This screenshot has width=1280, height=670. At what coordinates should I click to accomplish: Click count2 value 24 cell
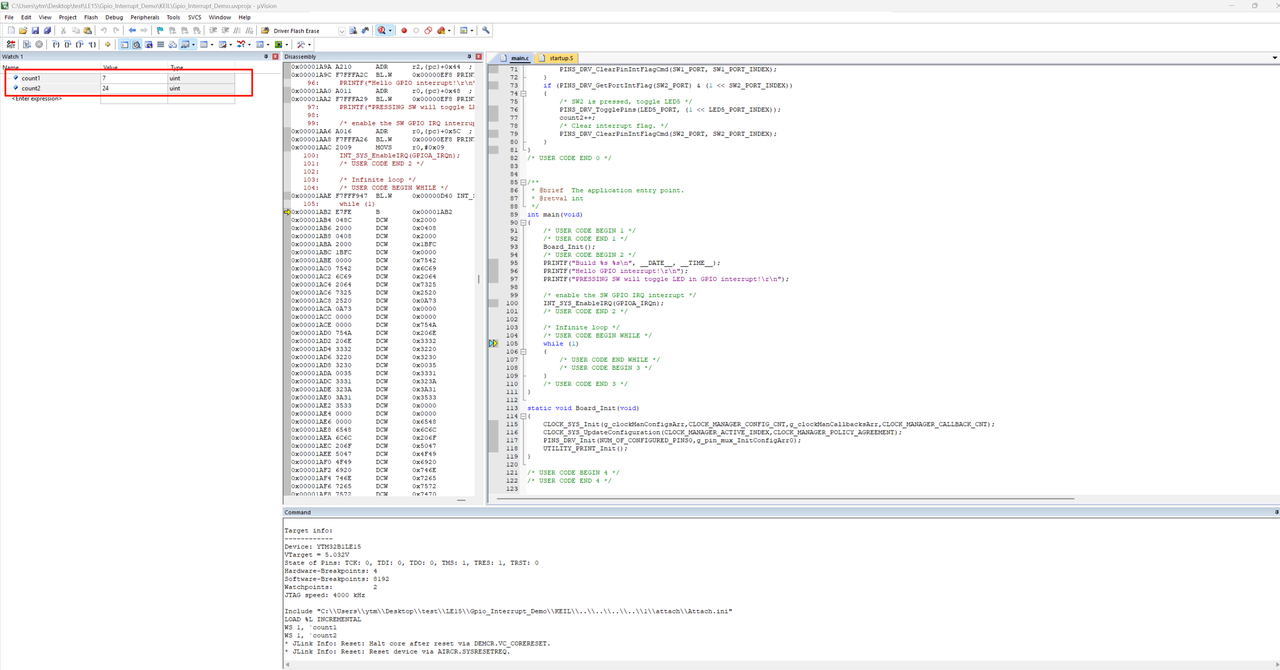134,88
